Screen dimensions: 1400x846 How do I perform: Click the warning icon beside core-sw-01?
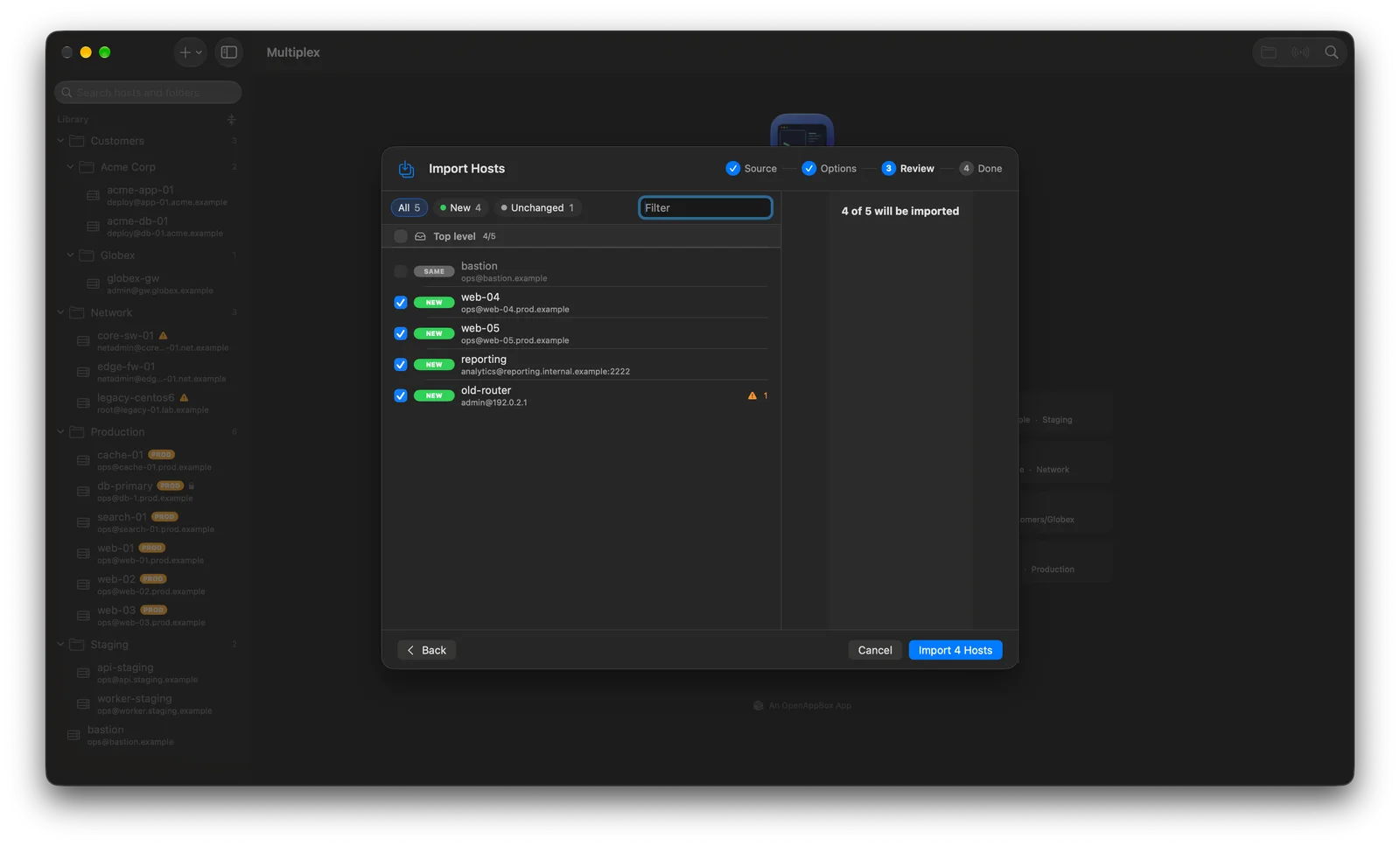(164, 335)
